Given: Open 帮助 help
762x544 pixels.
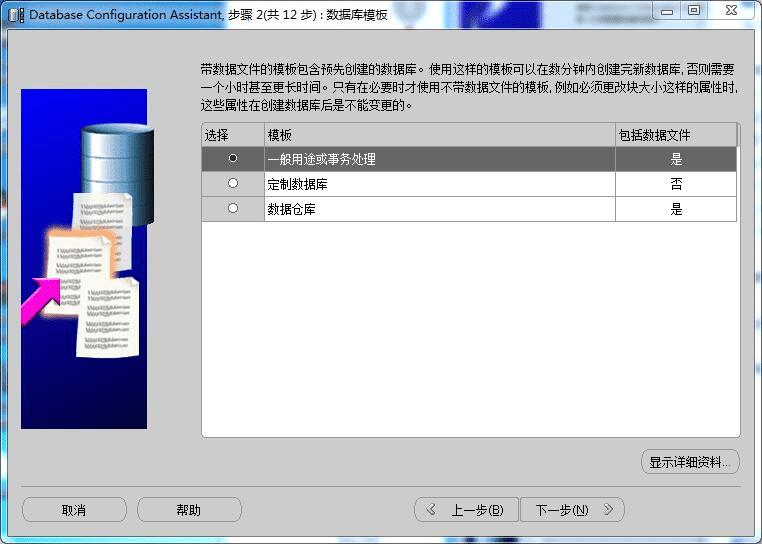Looking at the screenshot, I should [189, 510].
